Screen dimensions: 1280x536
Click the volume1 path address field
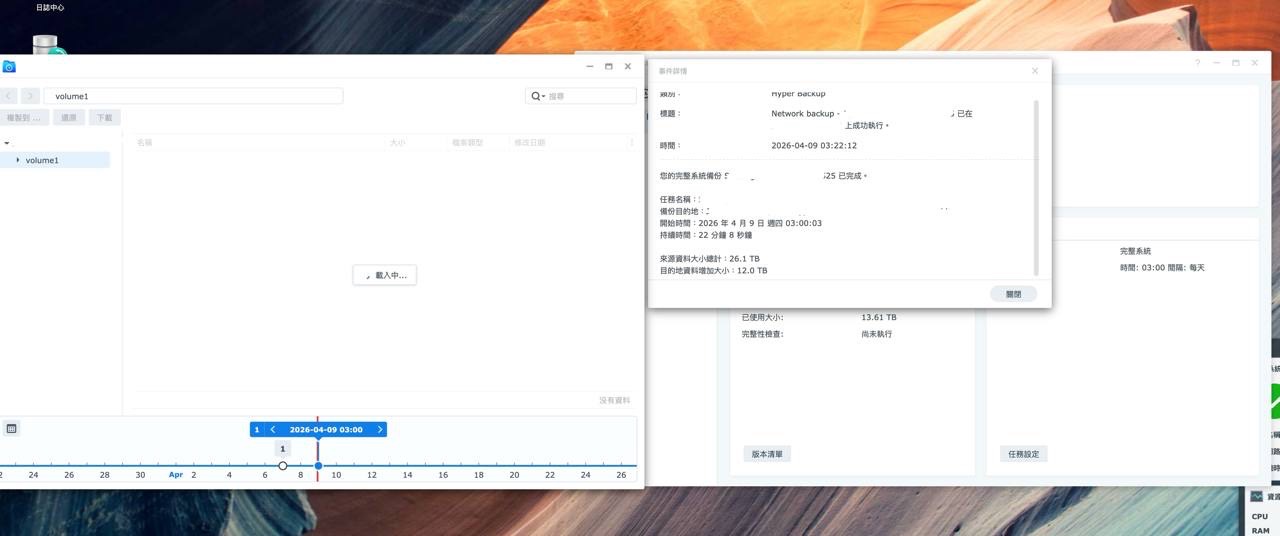tap(193, 96)
